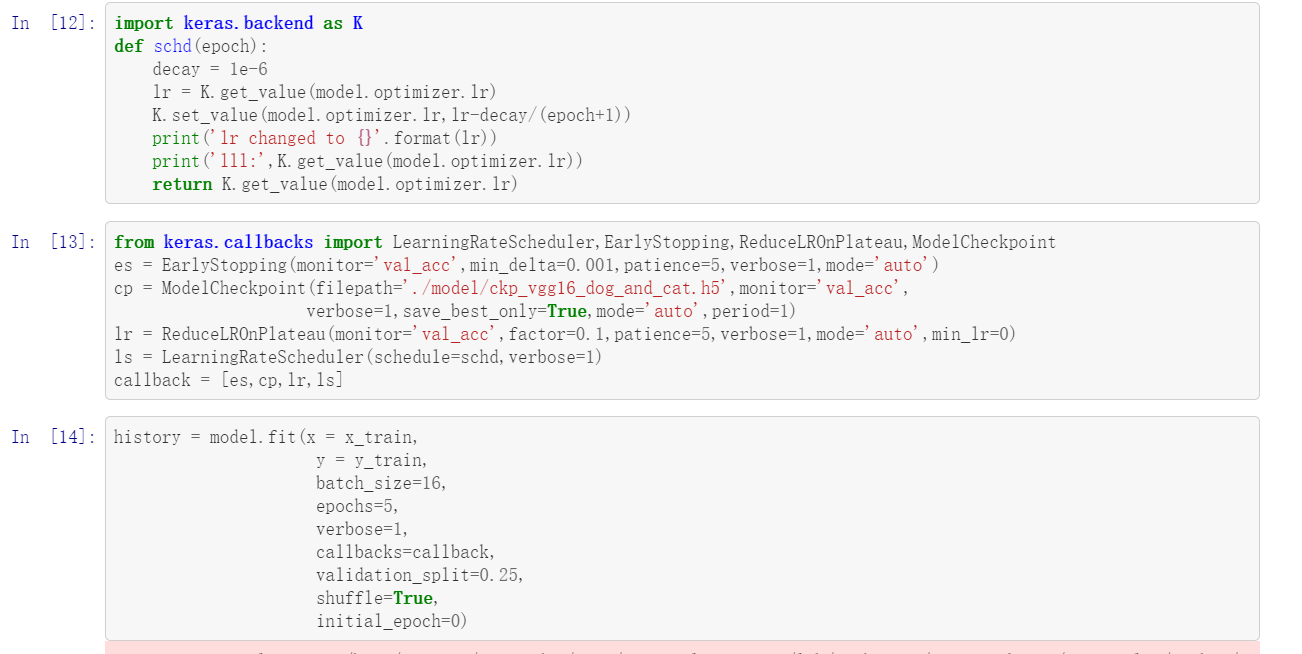Image resolution: width=1302 pixels, height=654 pixels.
Task: Click the 'verbose=1,' line in cell 14
Action: click(362, 529)
